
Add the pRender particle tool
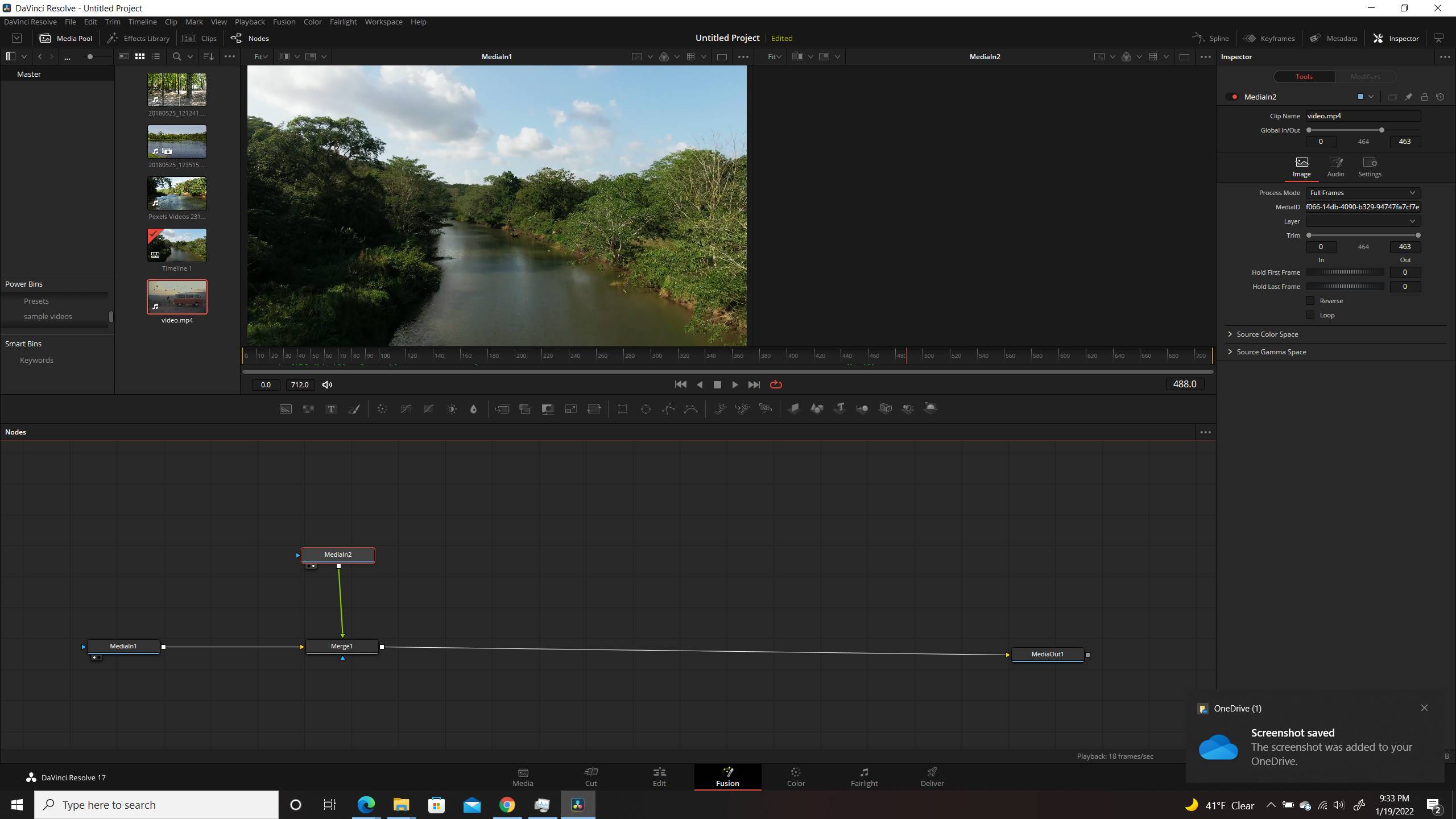(x=766, y=408)
